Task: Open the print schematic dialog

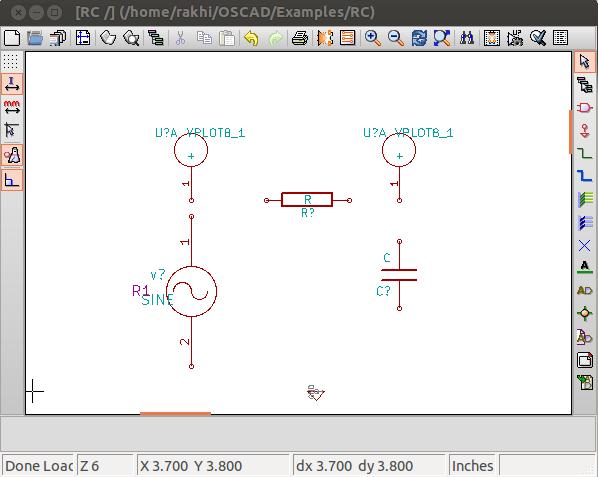Action: (x=300, y=38)
